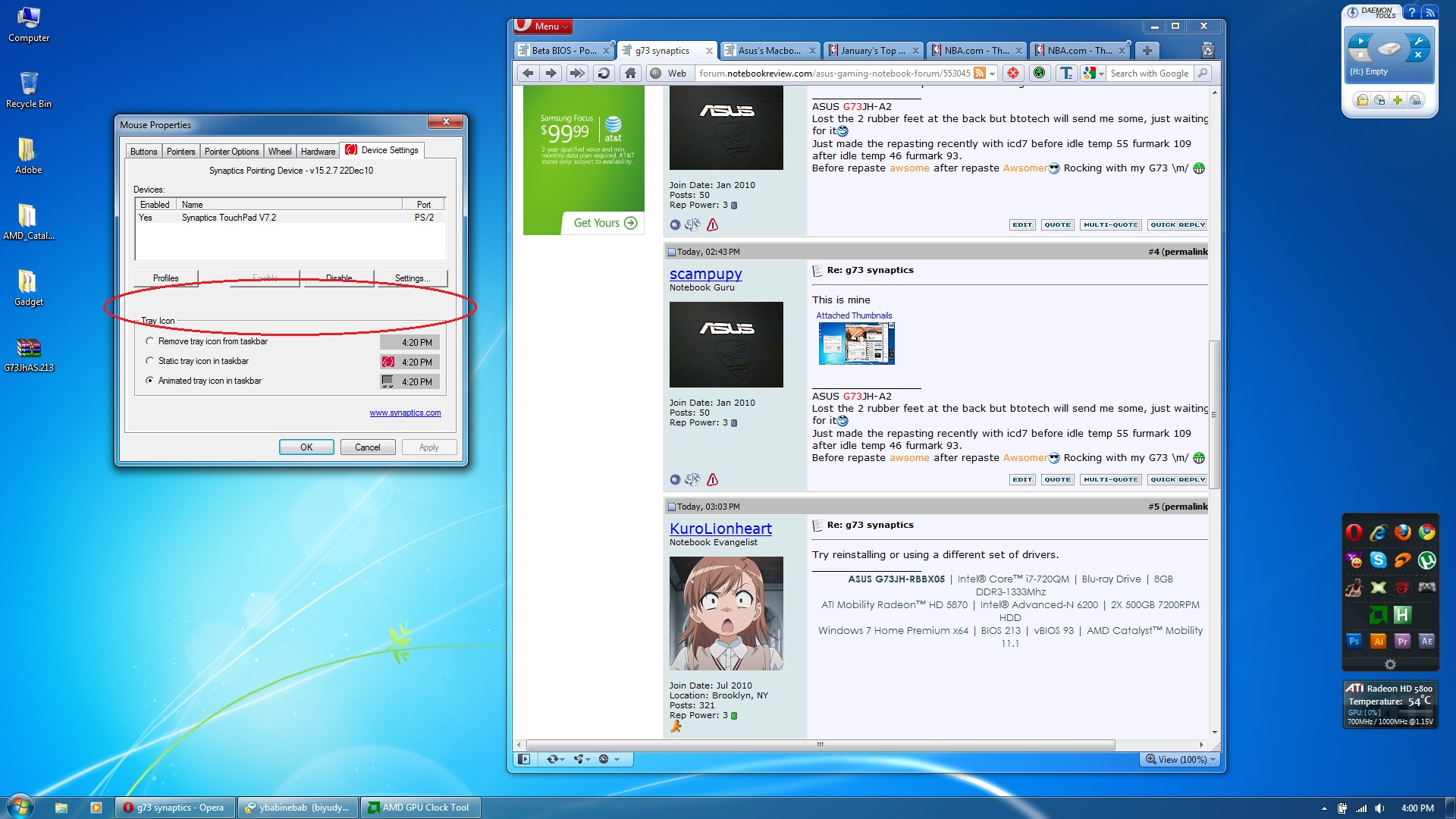Open the attached screenshot thumbnail
Screen dimensions: 1456x819
[856, 344]
